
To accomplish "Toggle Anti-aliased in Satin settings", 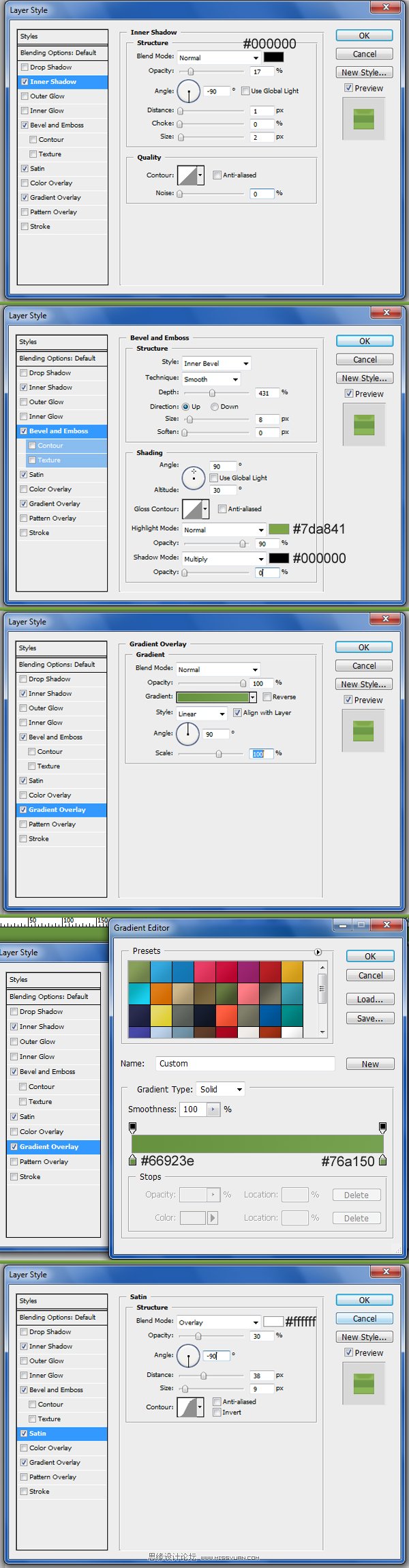I will pos(217,1402).
